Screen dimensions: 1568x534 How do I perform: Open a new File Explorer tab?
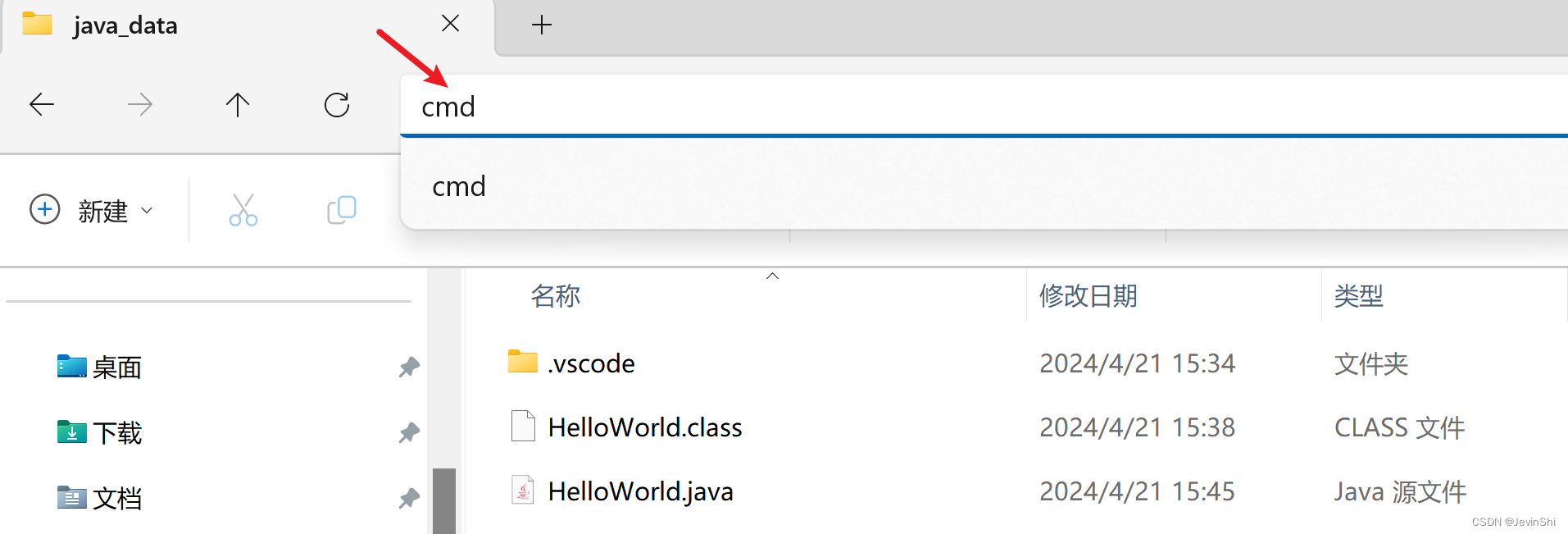(x=542, y=25)
